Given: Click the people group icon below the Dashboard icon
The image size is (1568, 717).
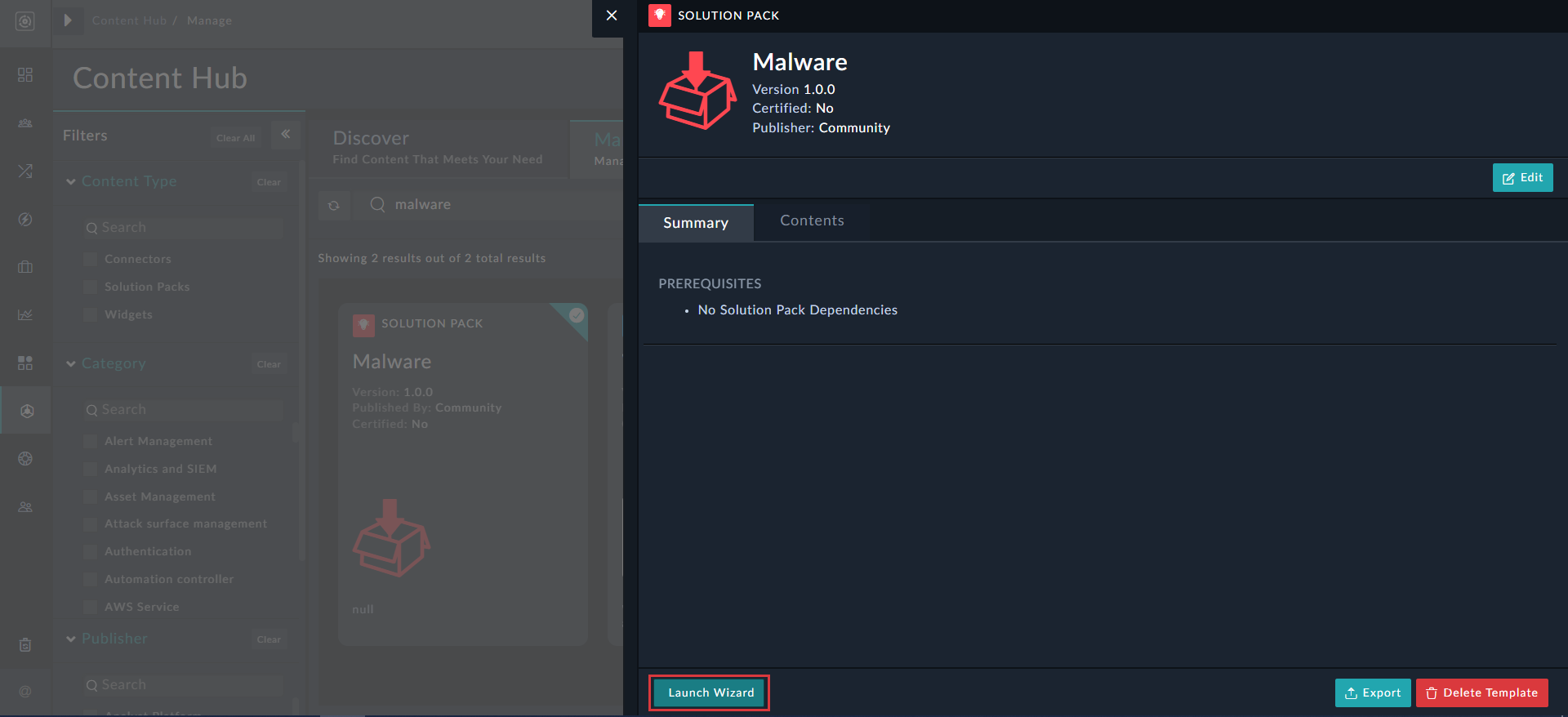Looking at the screenshot, I should pyautogui.click(x=25, y=123).
